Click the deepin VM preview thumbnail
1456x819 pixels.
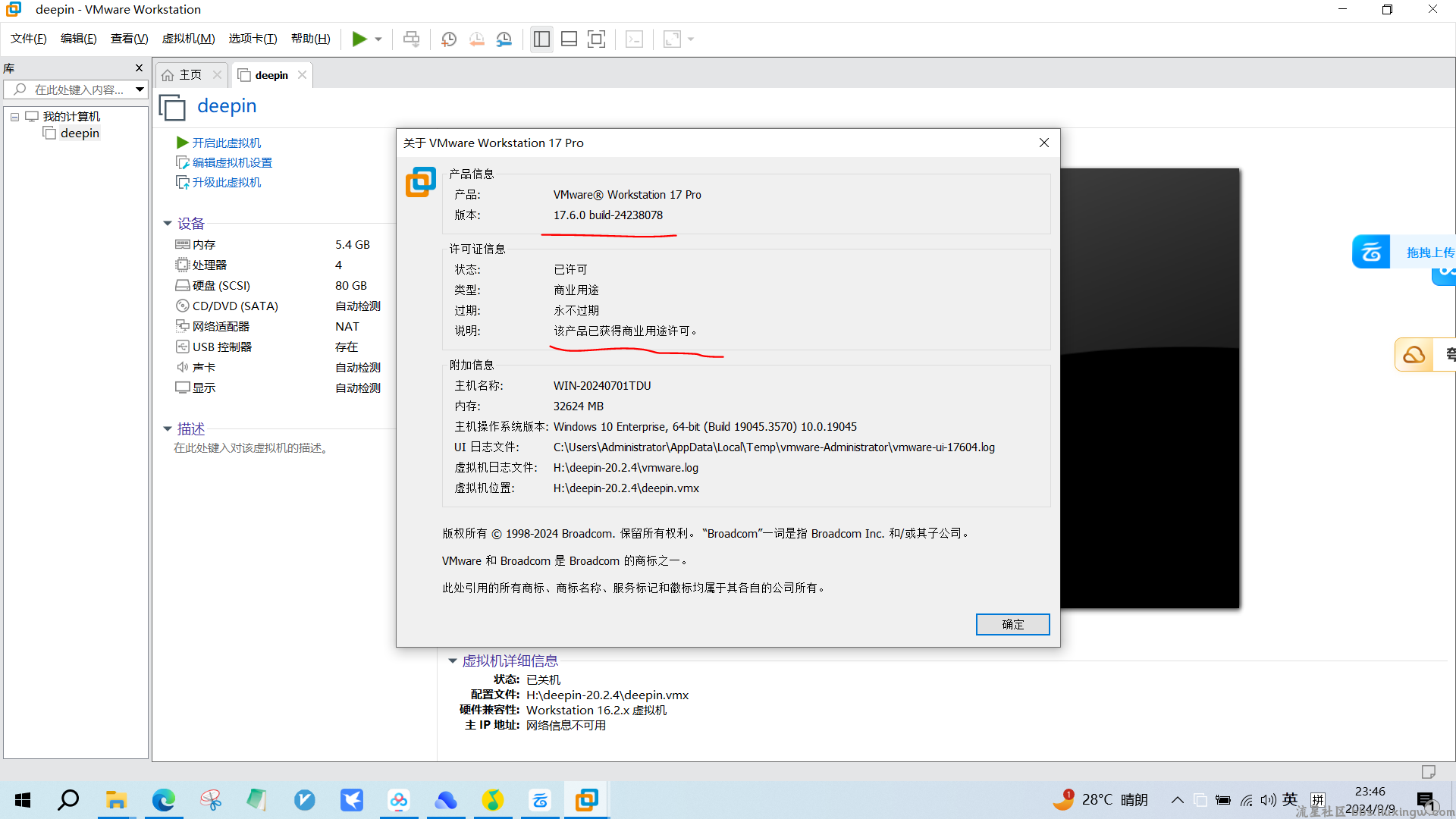[x=1150, y=388]
